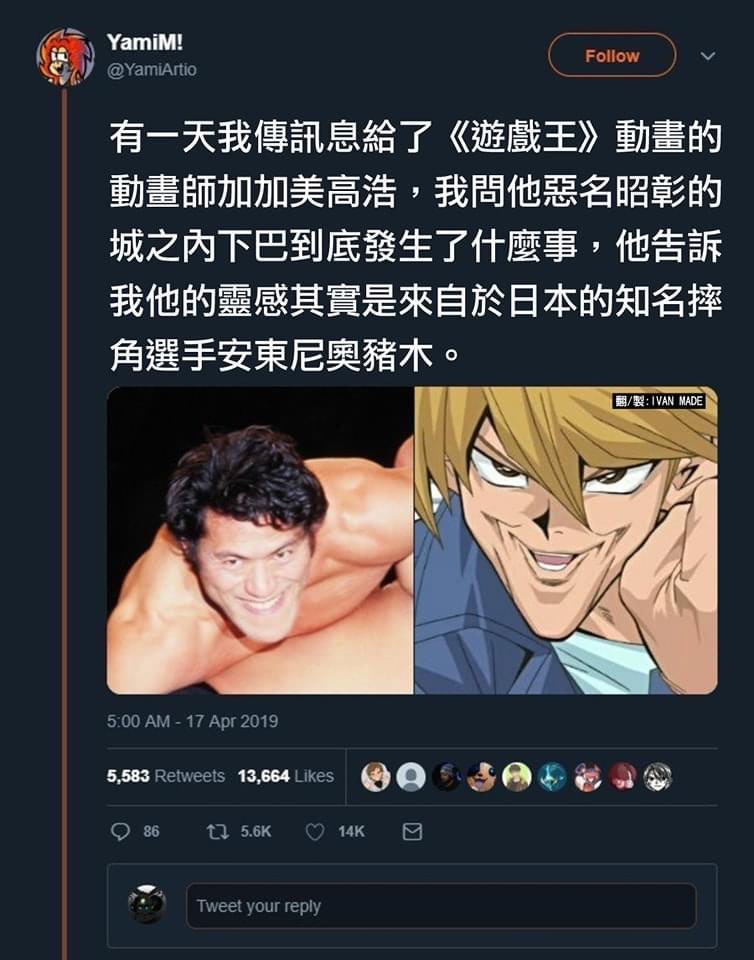Viewport: 754px width, 960px height.
Task: Click the grey default liker avatar
Action: coord(411,776)
